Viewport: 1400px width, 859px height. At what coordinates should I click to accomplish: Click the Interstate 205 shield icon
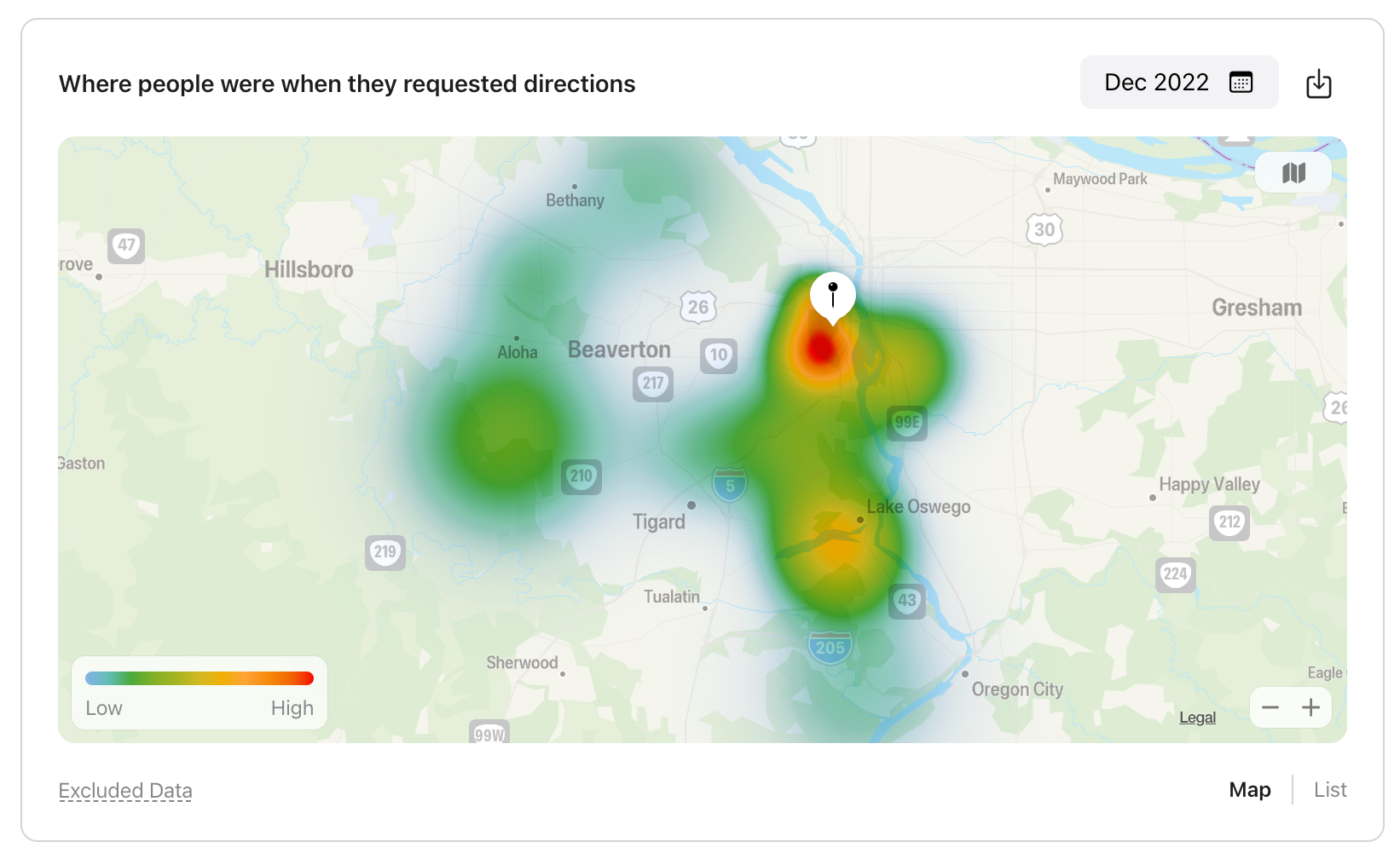(x=830, y=648)
